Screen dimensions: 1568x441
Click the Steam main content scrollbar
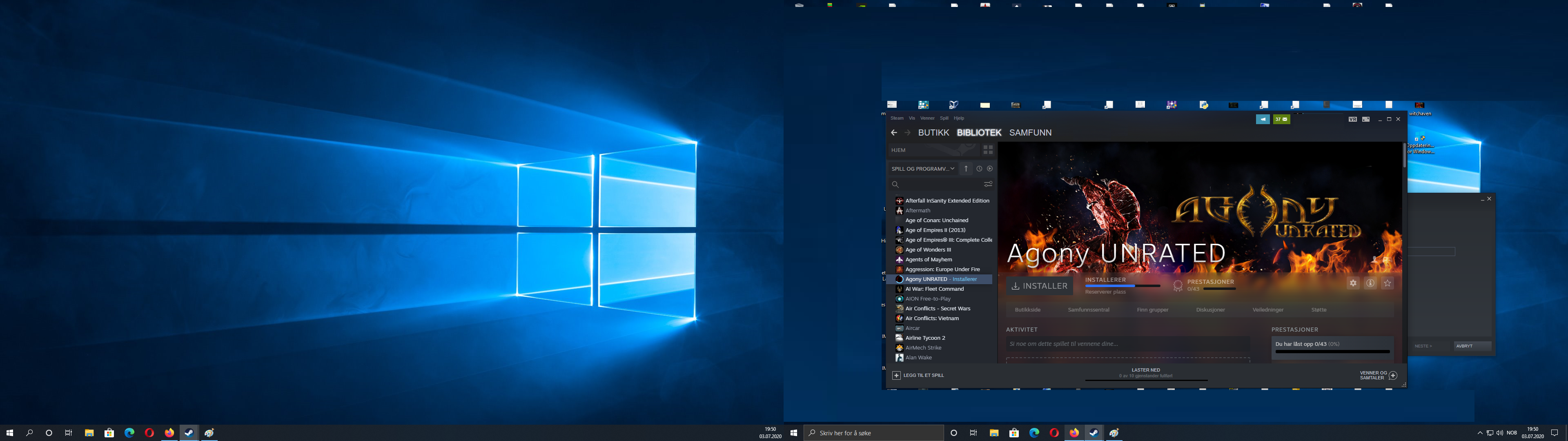1405,156
